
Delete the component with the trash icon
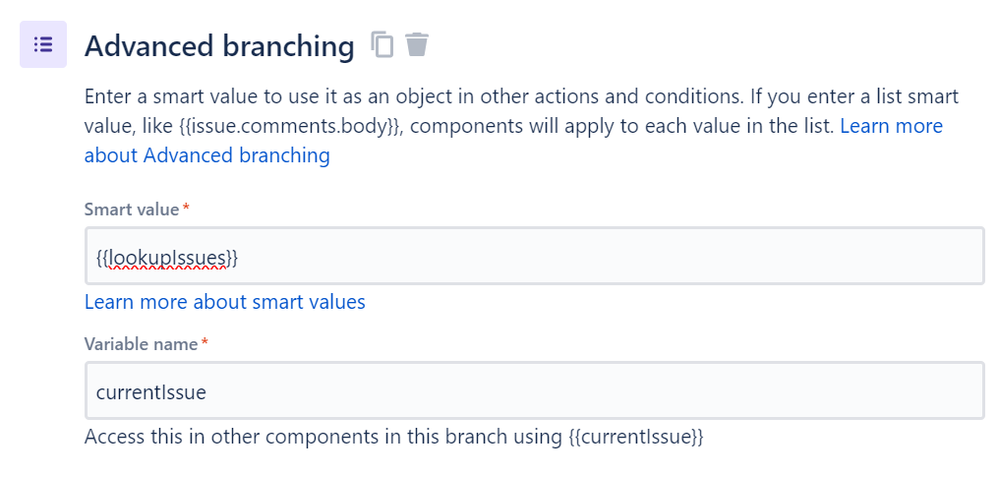pos(417,45)
